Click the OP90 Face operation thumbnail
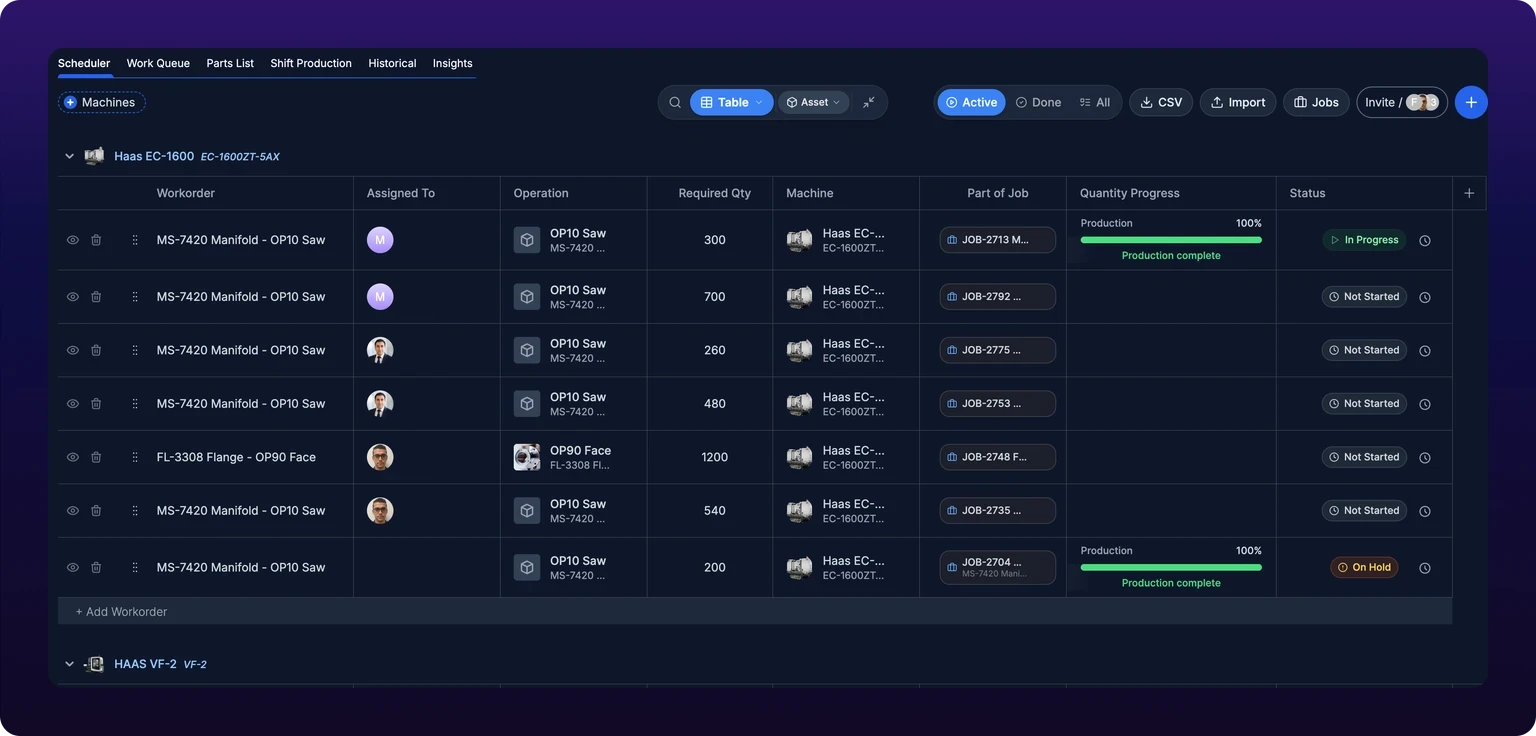 [527, 457]
